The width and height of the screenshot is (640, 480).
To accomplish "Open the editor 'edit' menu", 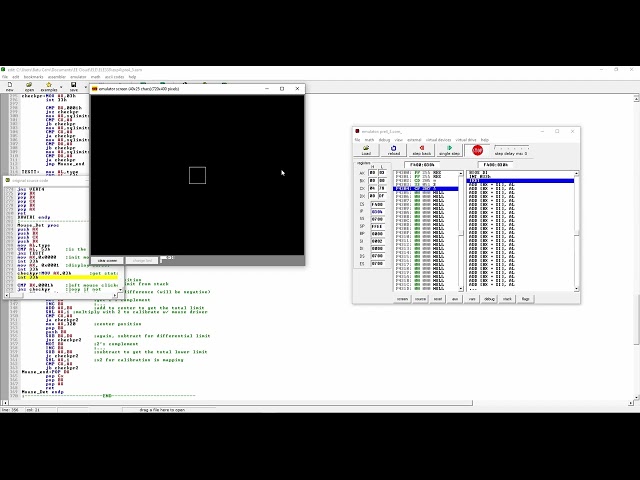I will (x=16, y=77).
